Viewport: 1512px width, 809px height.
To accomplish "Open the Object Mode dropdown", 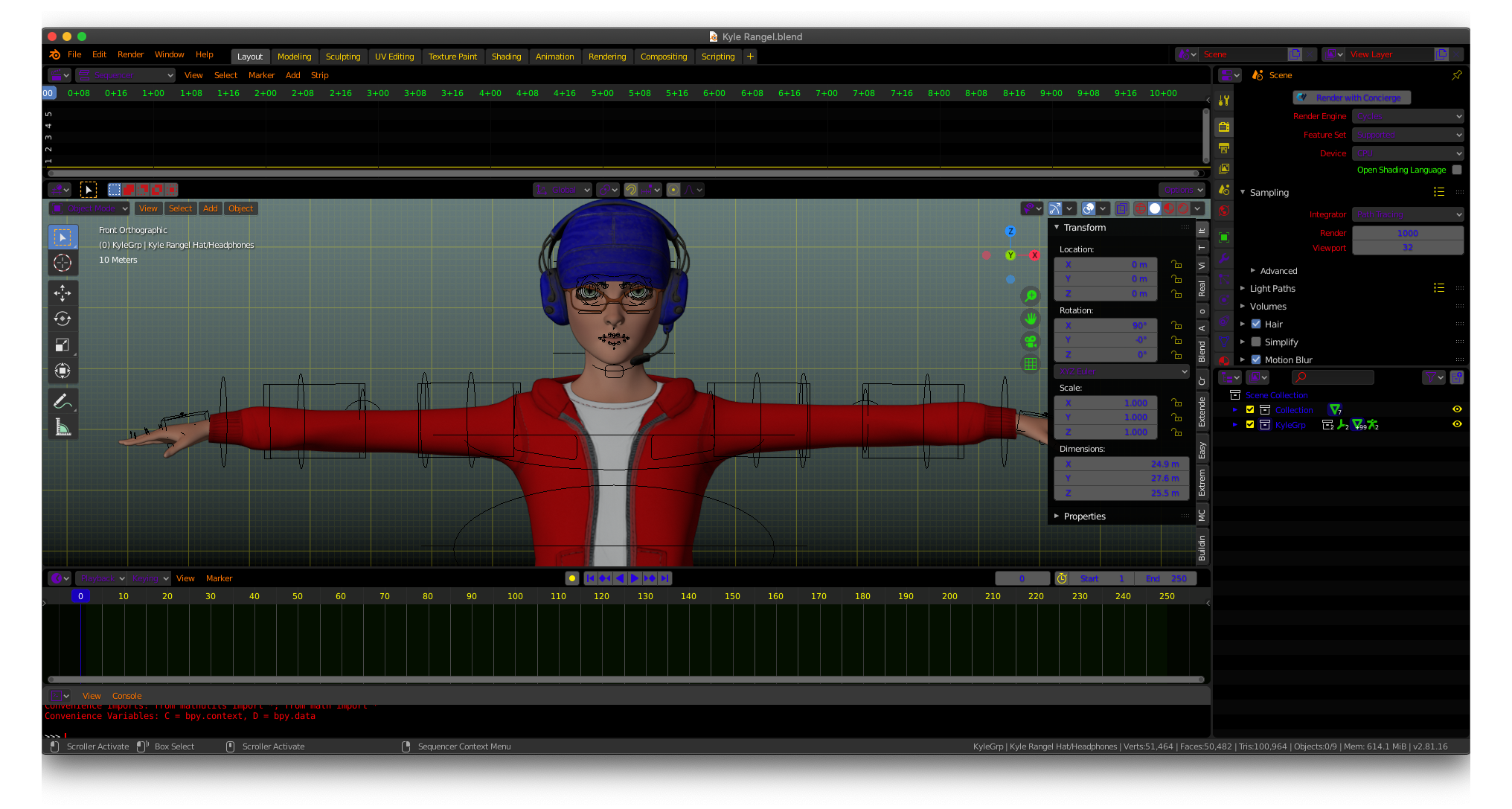I will coord(89,208).
